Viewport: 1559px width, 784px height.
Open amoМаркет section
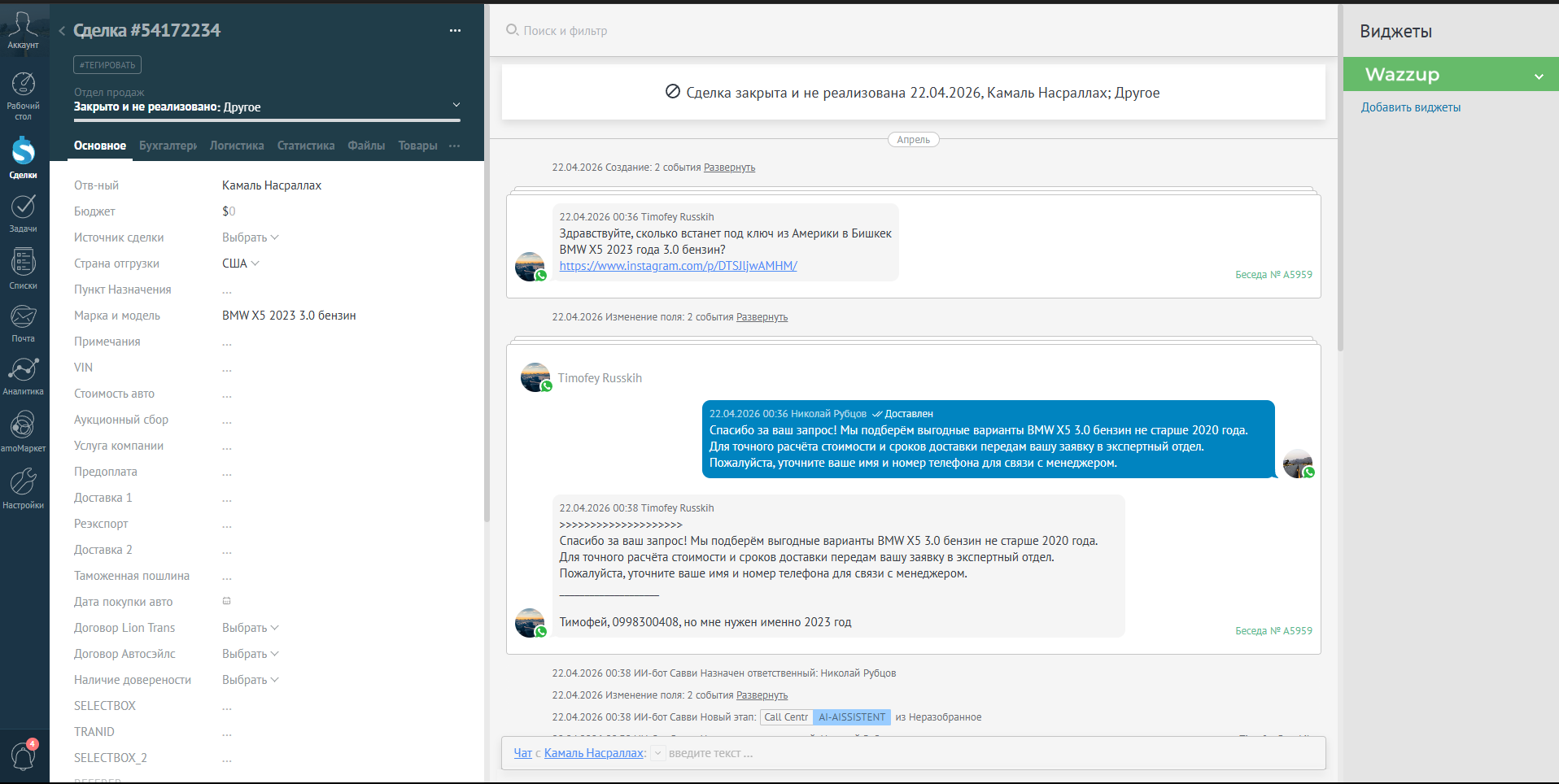point(23,431)
